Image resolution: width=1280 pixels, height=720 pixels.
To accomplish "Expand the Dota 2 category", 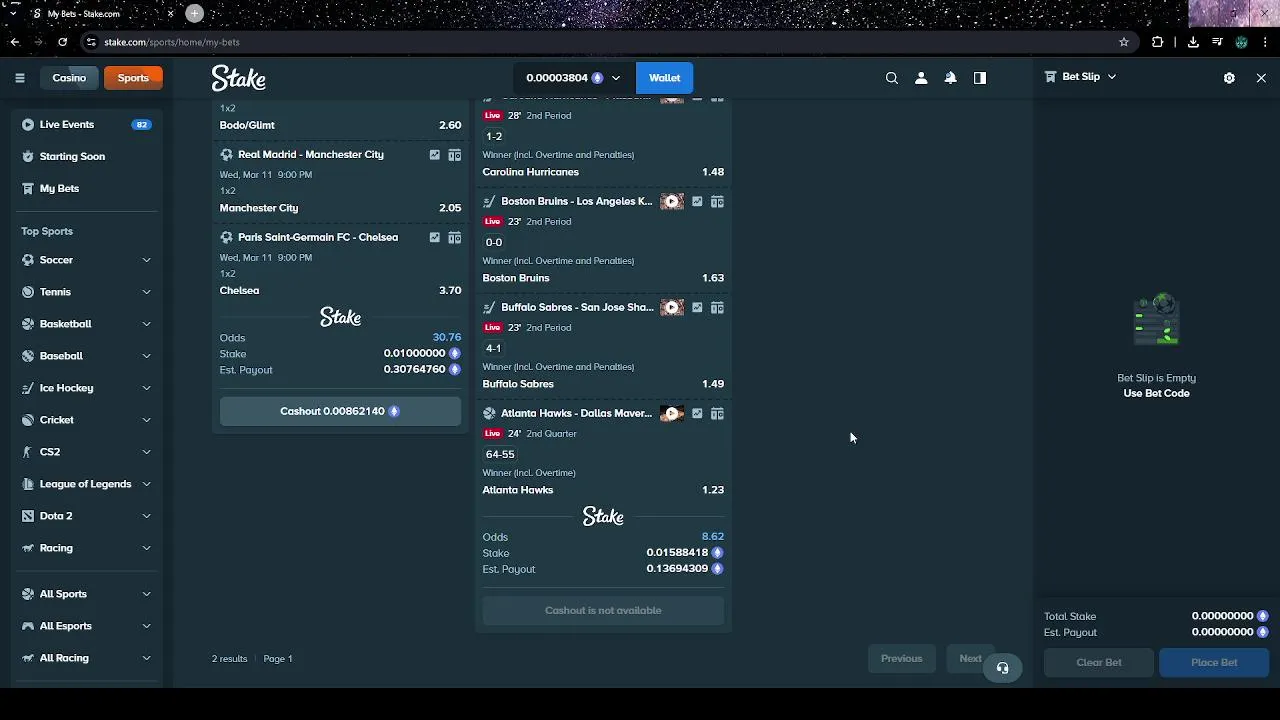I will tap(146, 516).
